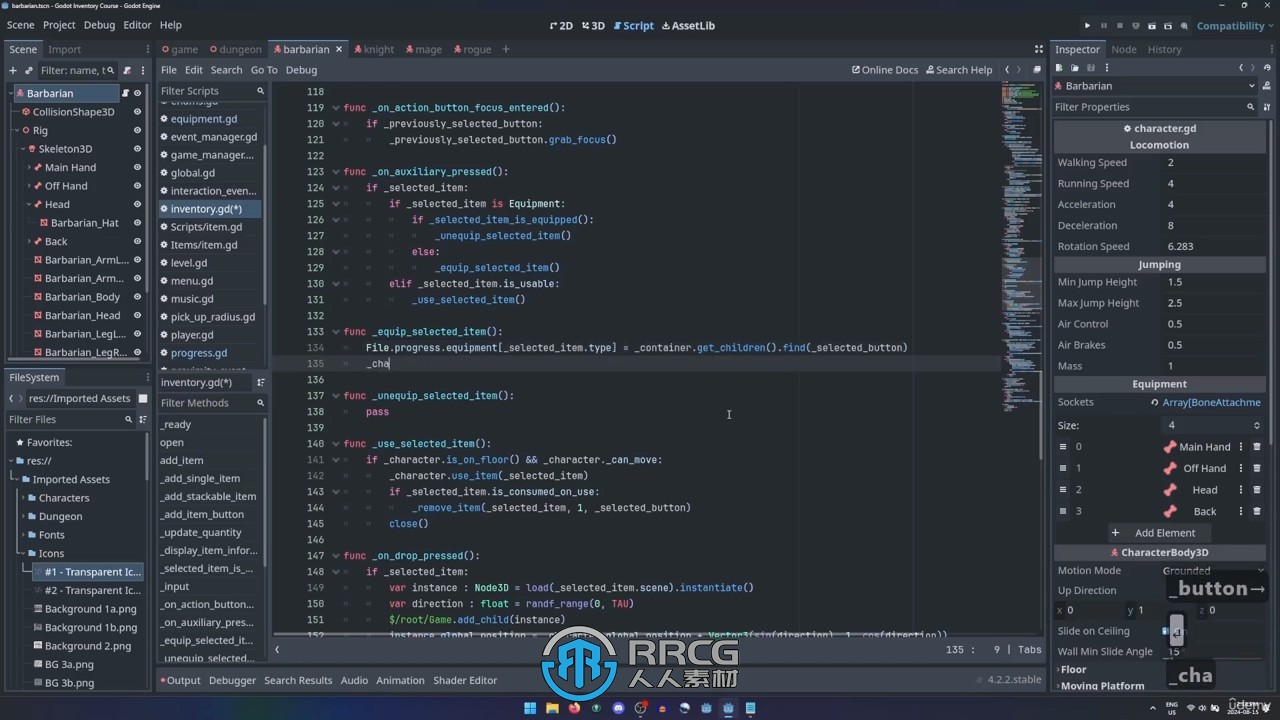Viewport: 1280px width, 720px height.
Task: Click the Windows Start button on the taskbar
Action: [x=530, y=708]
